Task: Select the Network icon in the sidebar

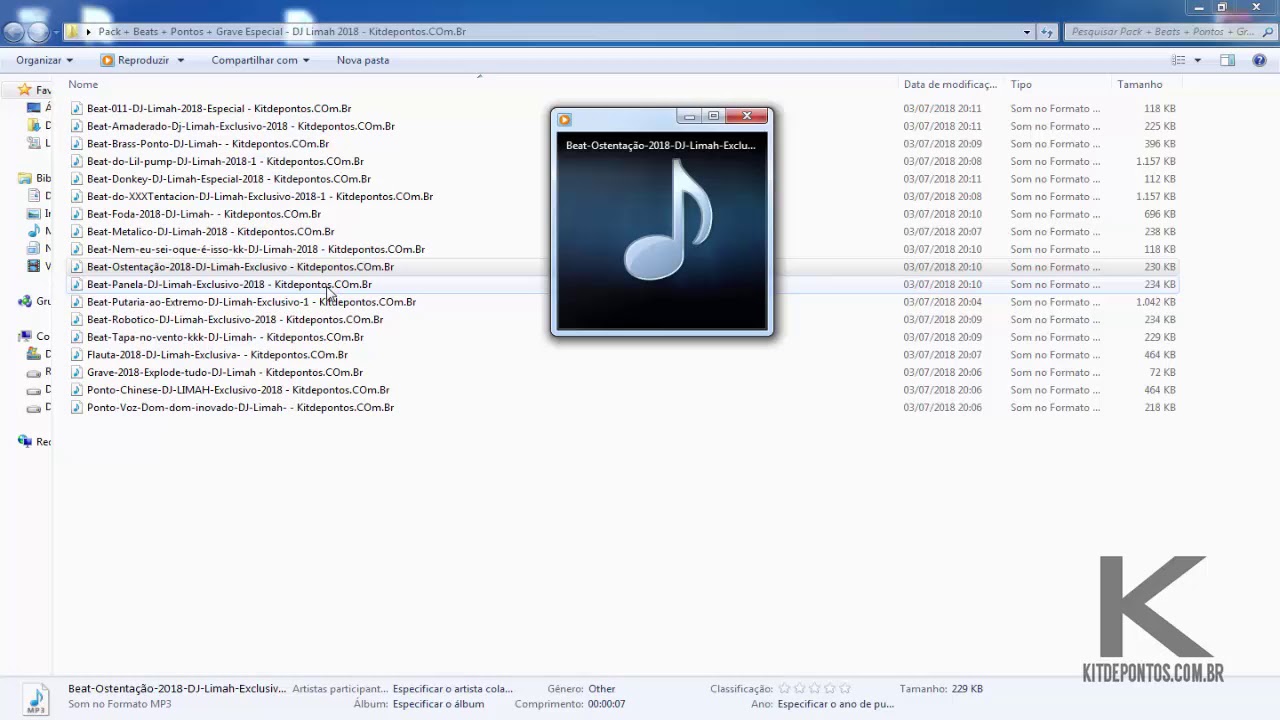Action: (25, 441)
